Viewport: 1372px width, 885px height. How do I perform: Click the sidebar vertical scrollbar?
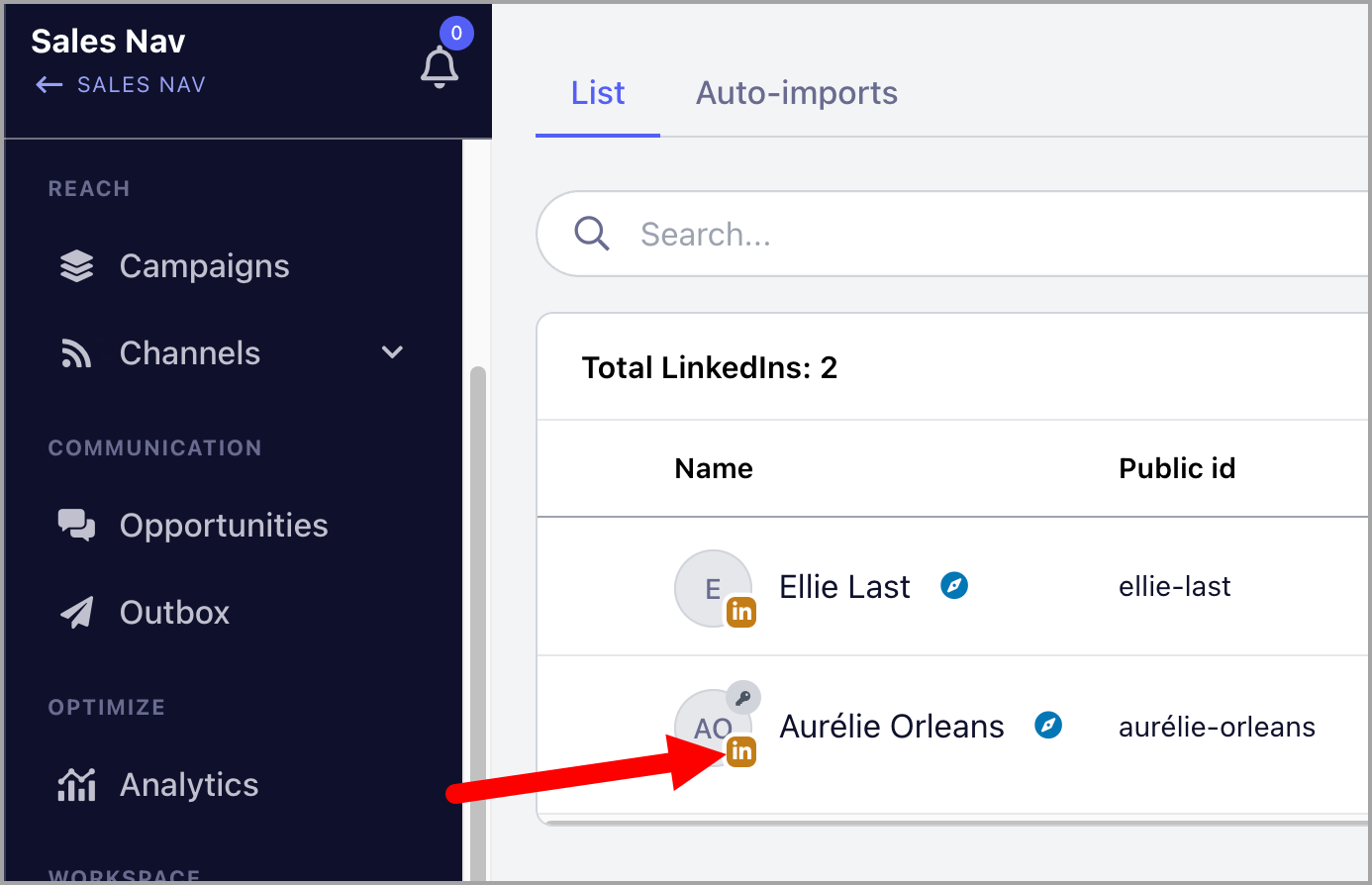pyautogui.click(x=478, y=624)
